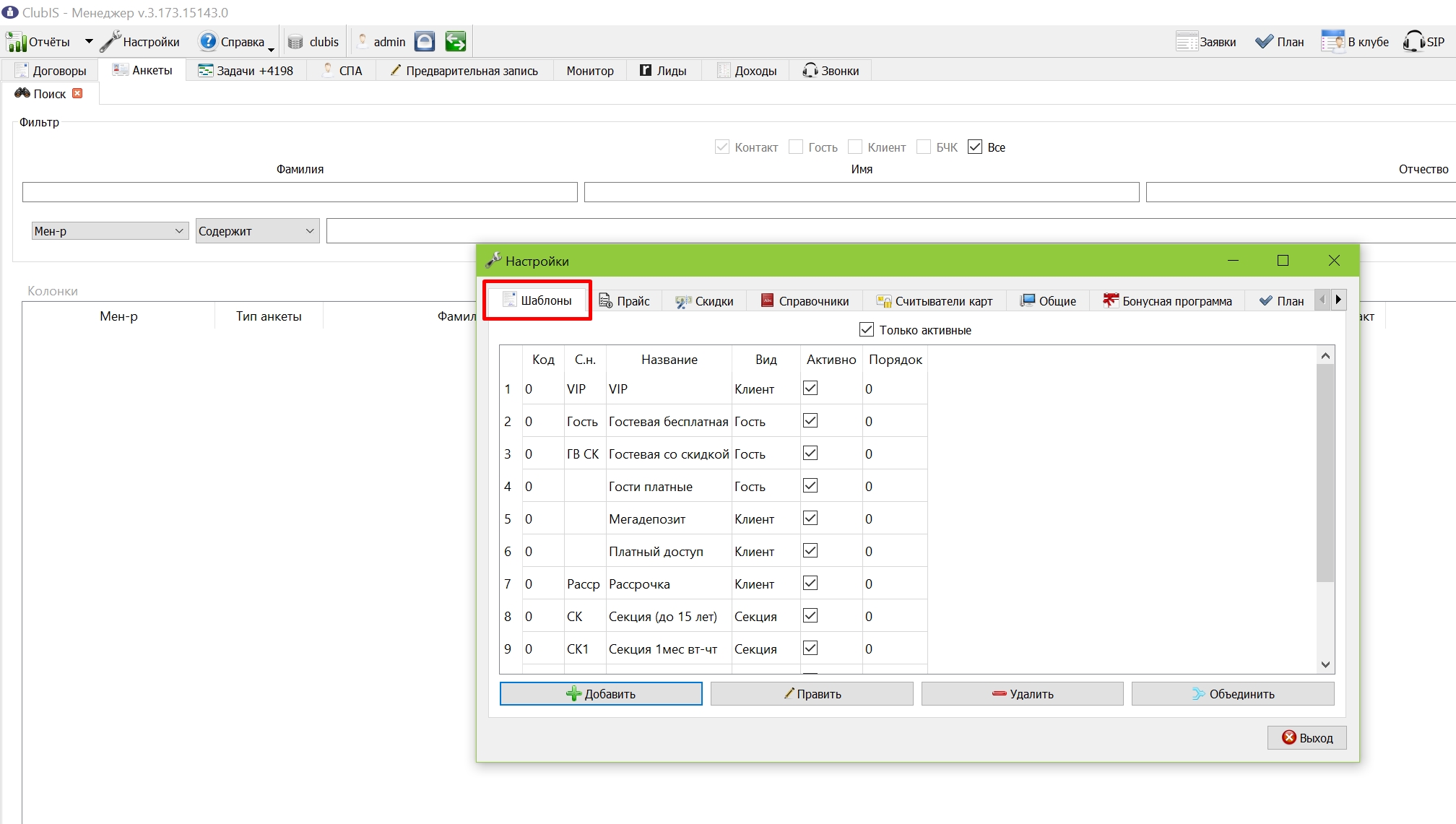Open Справка help question-mark icon

coord(208,41)
